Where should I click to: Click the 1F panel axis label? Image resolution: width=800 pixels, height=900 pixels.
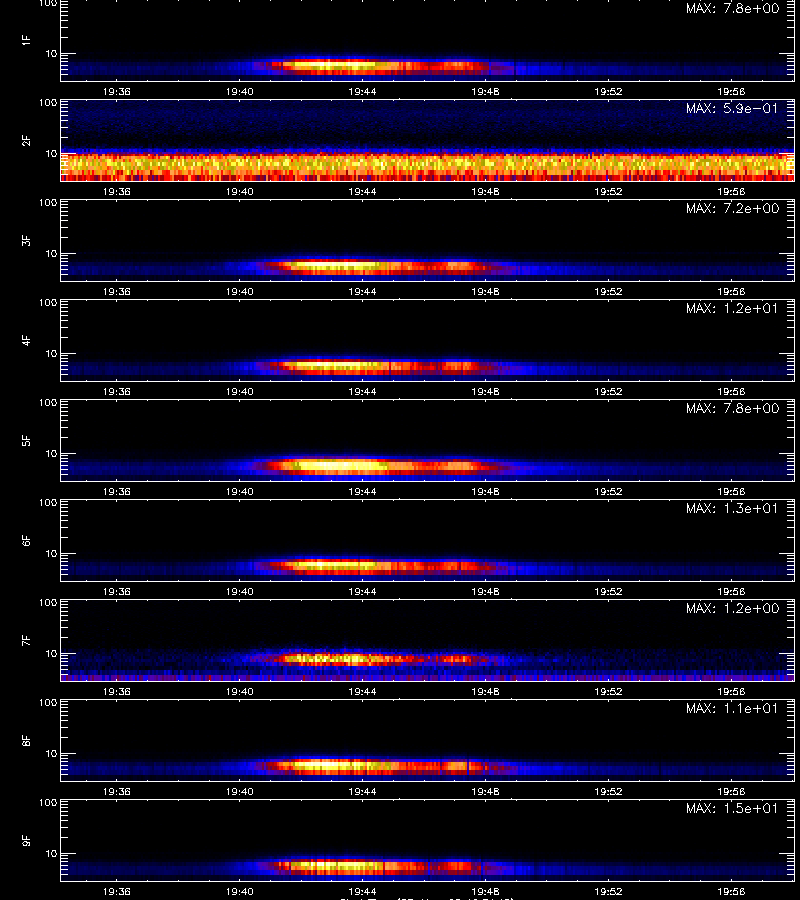(x=26, y=40)
